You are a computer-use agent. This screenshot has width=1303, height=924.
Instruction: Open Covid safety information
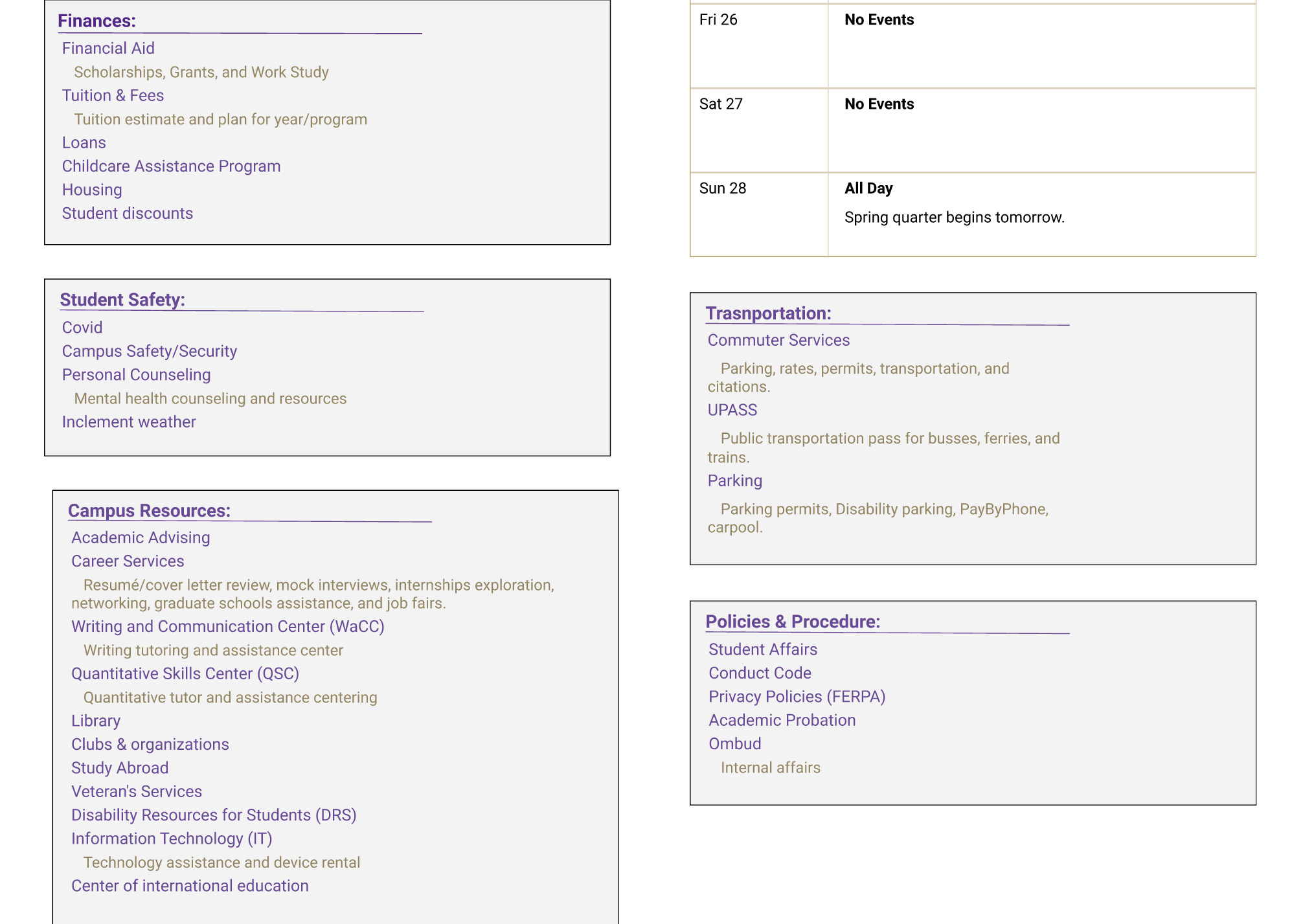(x=82, y=327)
